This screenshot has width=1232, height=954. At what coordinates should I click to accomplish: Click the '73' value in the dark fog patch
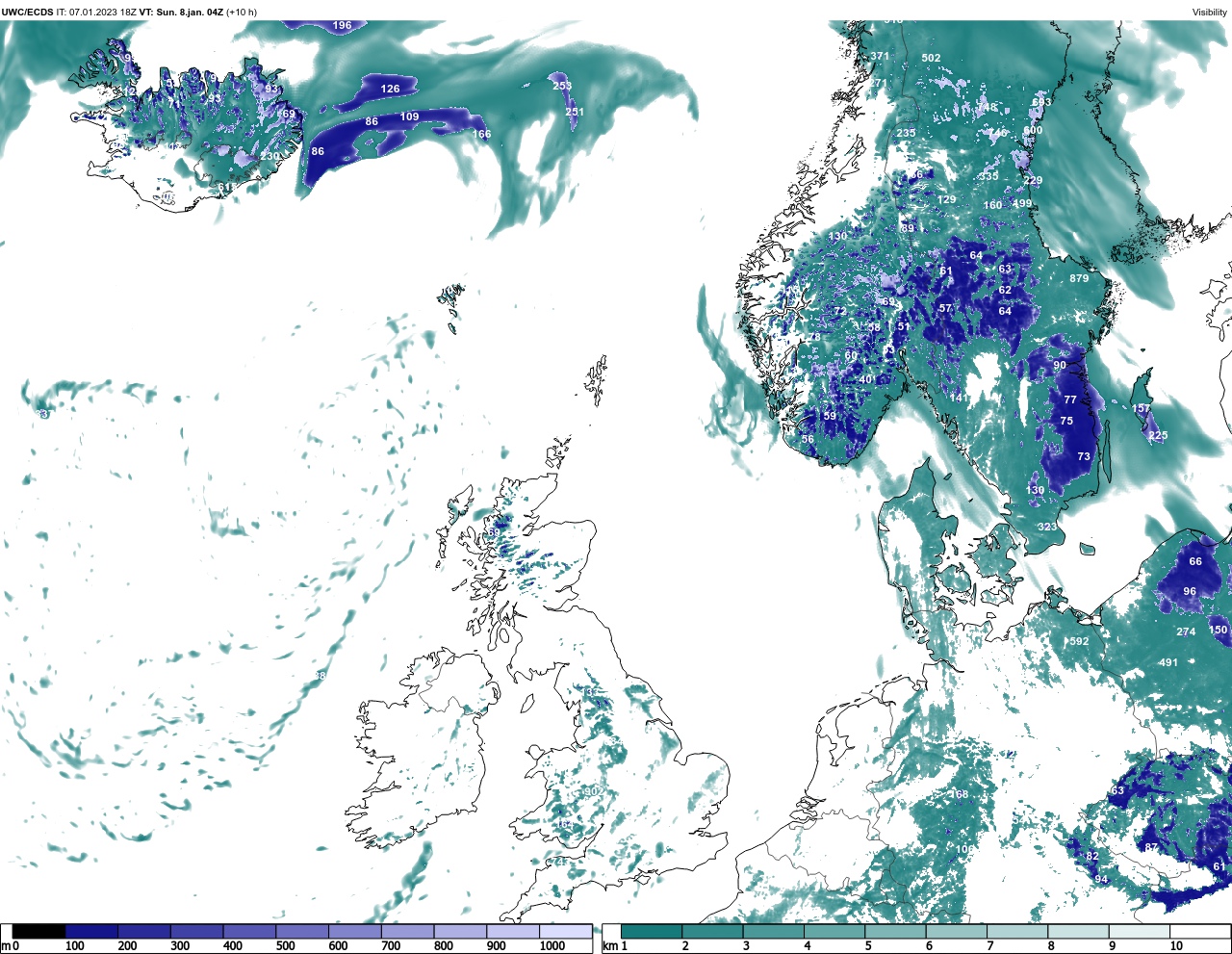[x=1084, y=456]
